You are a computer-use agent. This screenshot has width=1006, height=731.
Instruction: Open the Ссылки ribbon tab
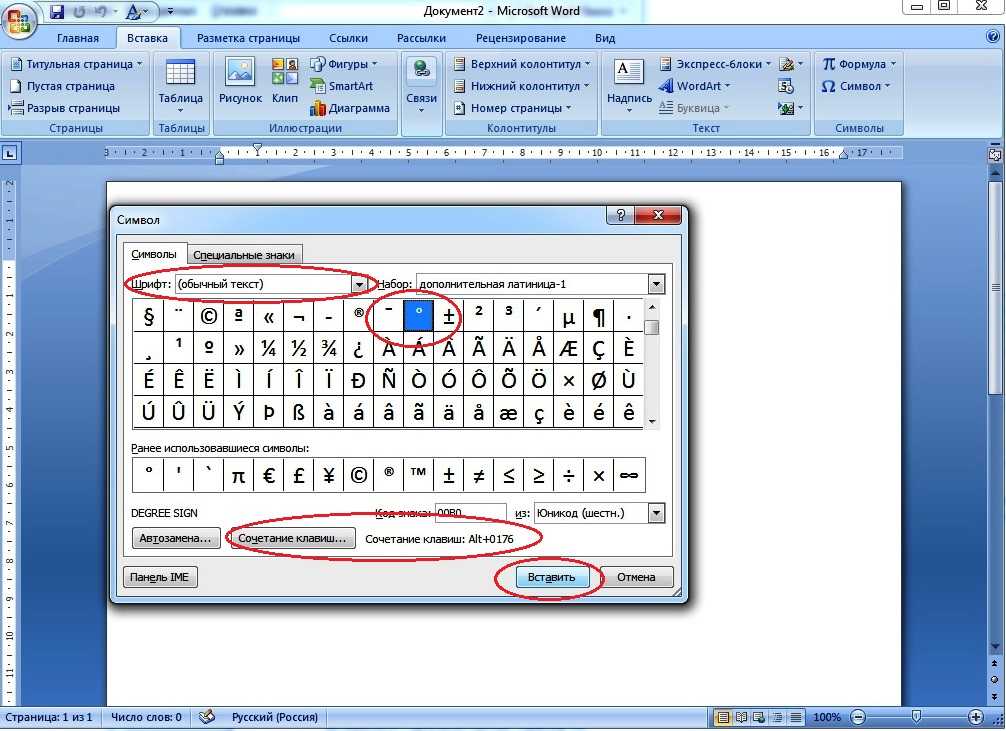click(x=348, y=38)
